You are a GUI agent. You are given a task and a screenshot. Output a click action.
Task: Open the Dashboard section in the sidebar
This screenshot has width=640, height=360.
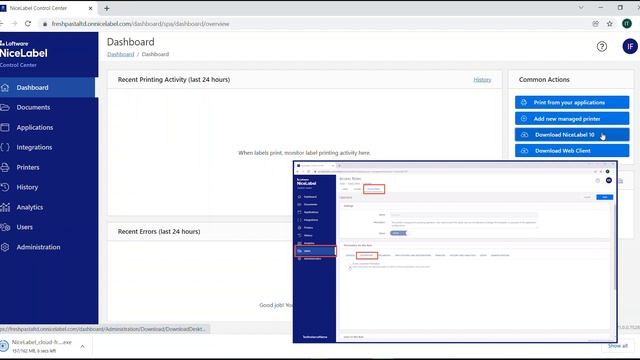pos(48,88)
